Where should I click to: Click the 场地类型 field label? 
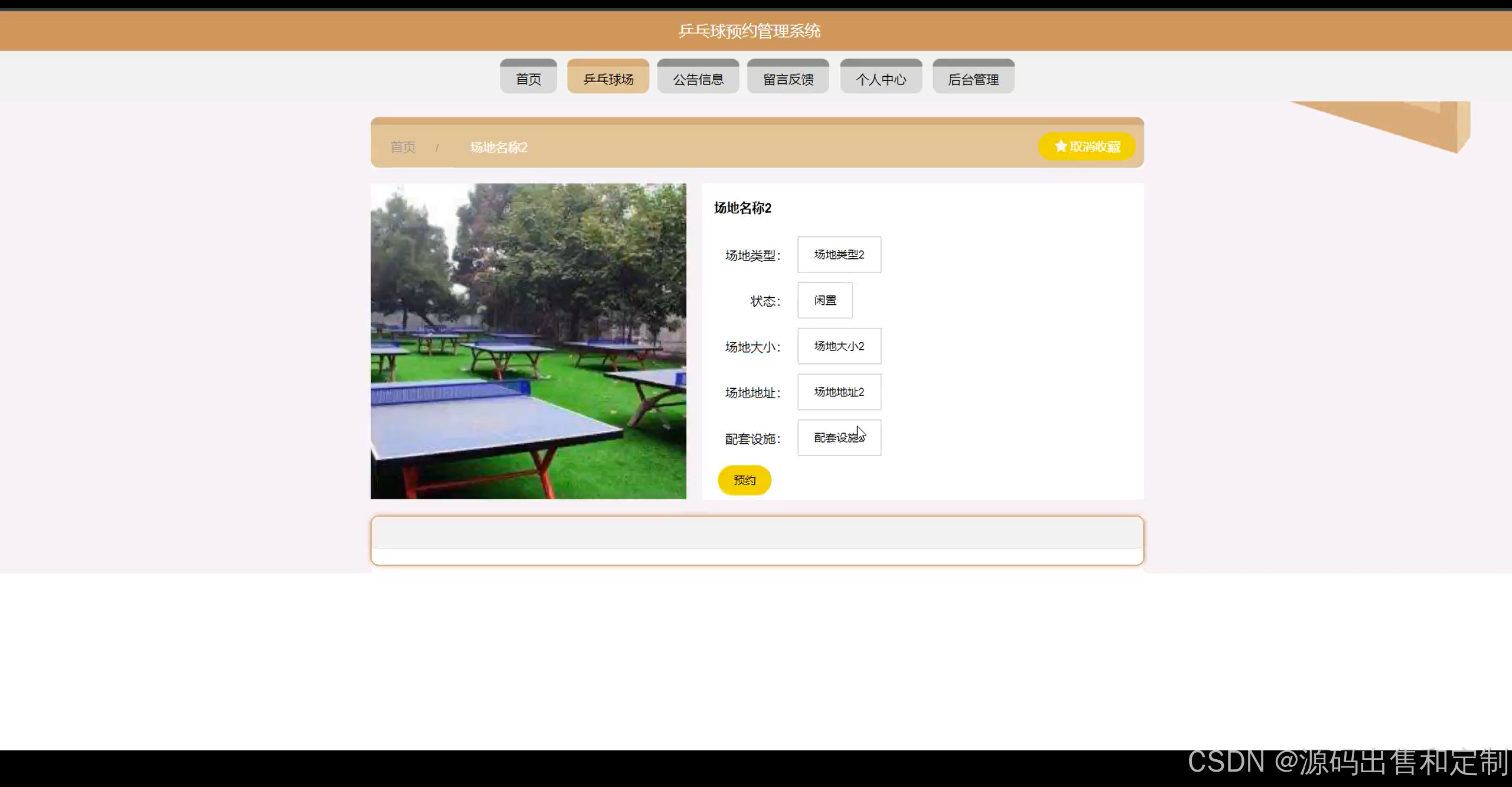tap(752, 256)
